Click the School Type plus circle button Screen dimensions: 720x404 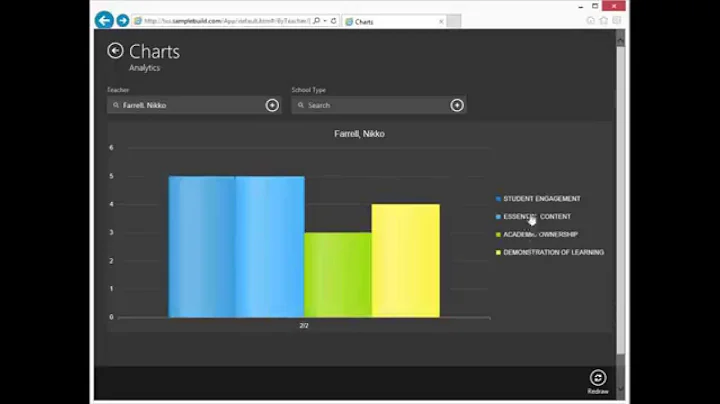click(457, 105)
